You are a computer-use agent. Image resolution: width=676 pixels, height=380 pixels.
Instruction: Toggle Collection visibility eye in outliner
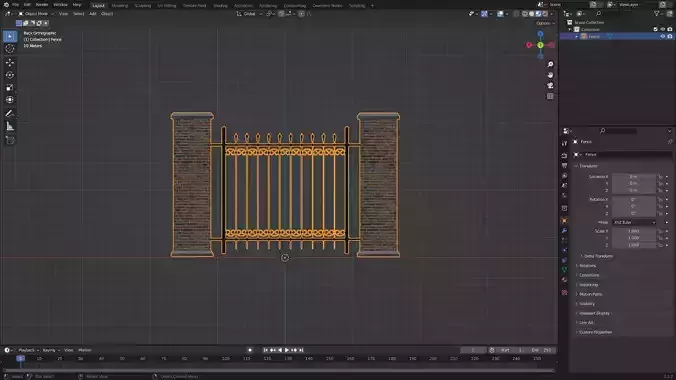(663, 29)
